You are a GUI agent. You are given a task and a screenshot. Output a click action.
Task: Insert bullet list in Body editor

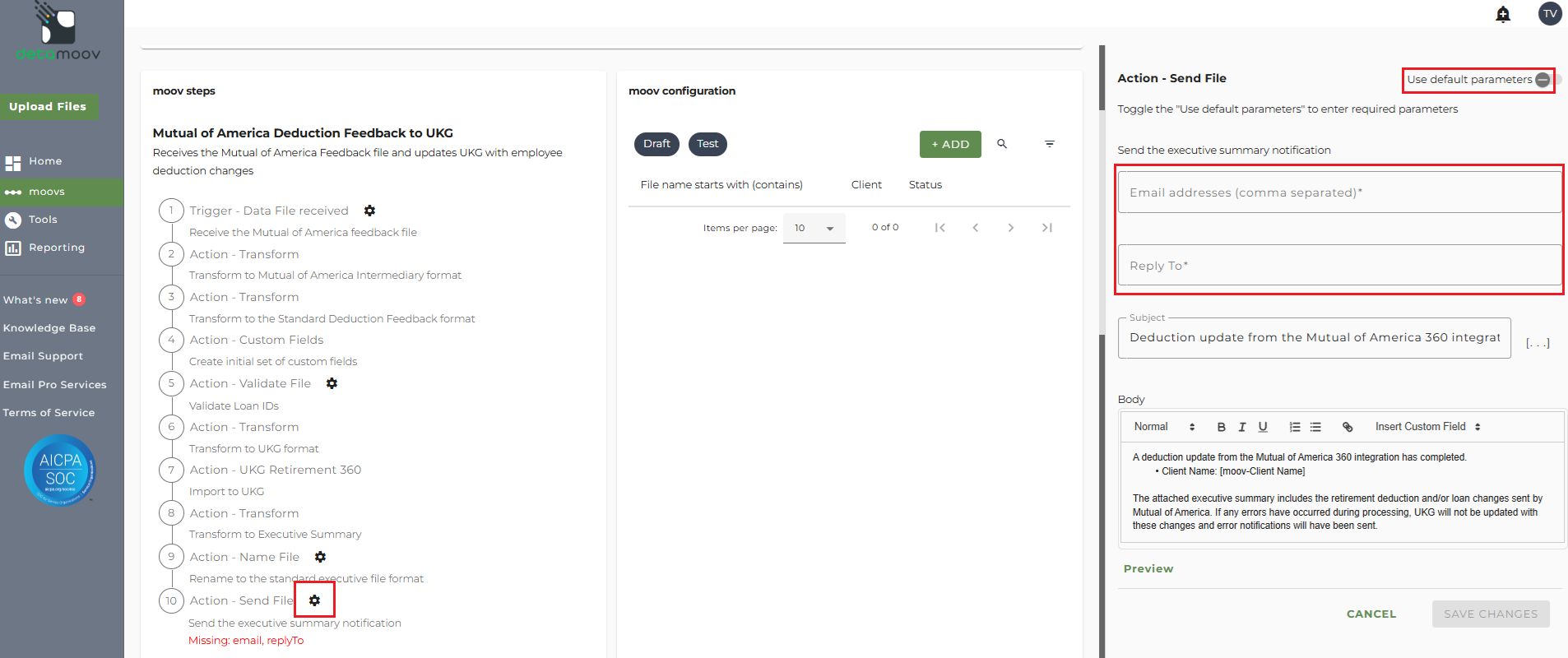(1315, 427)
